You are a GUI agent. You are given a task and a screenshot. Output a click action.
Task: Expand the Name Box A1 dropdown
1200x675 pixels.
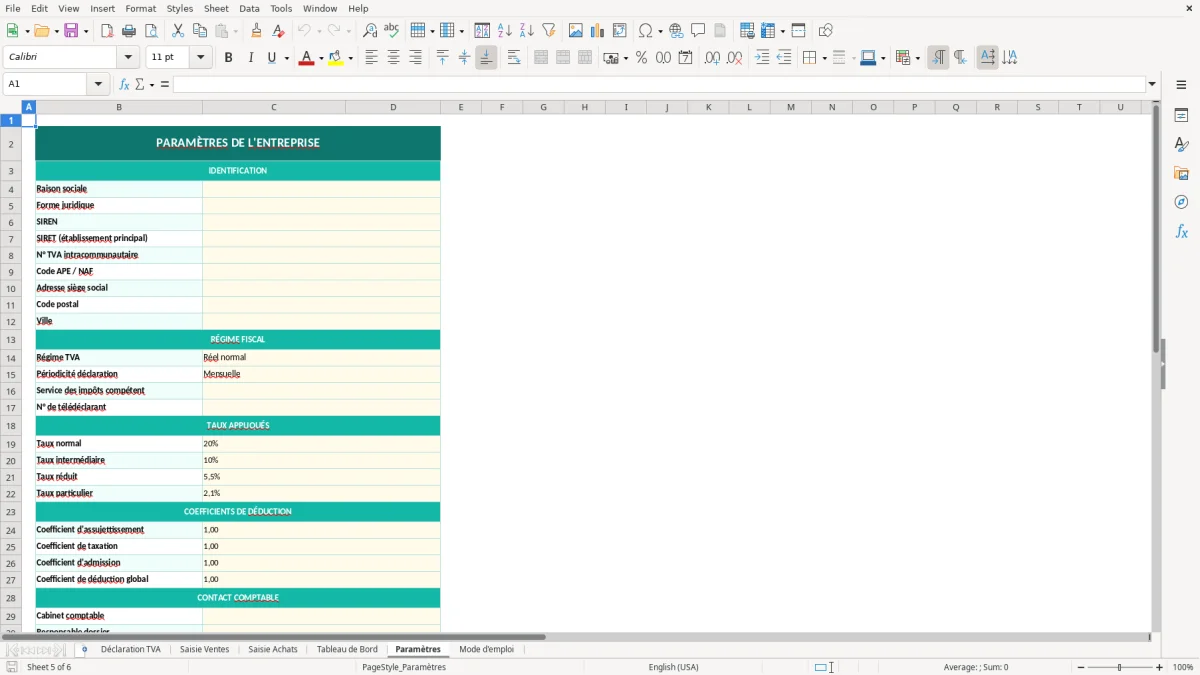tap(99, 84)
